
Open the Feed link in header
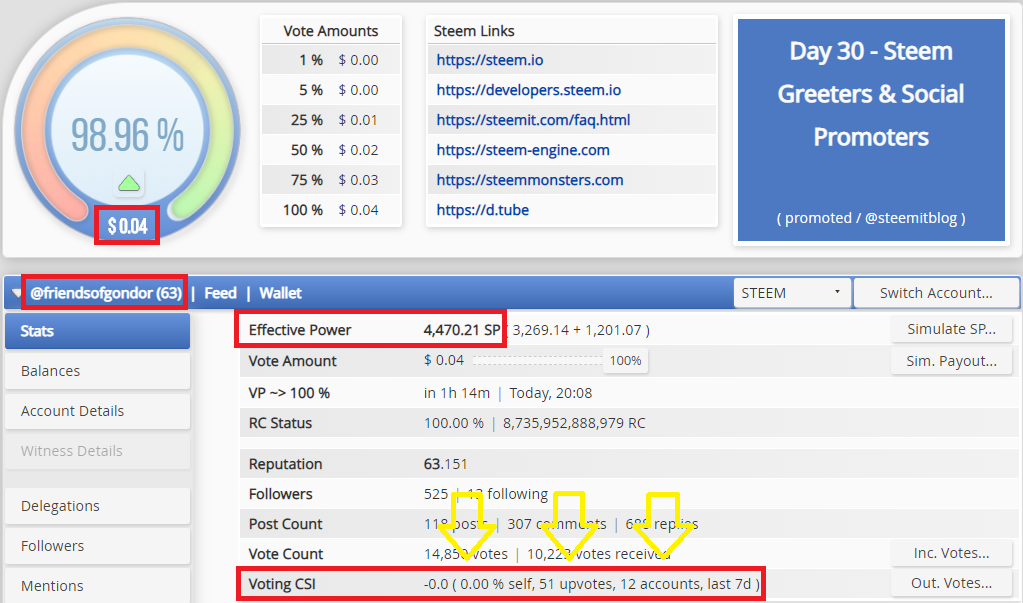click(x=221, y=293)
